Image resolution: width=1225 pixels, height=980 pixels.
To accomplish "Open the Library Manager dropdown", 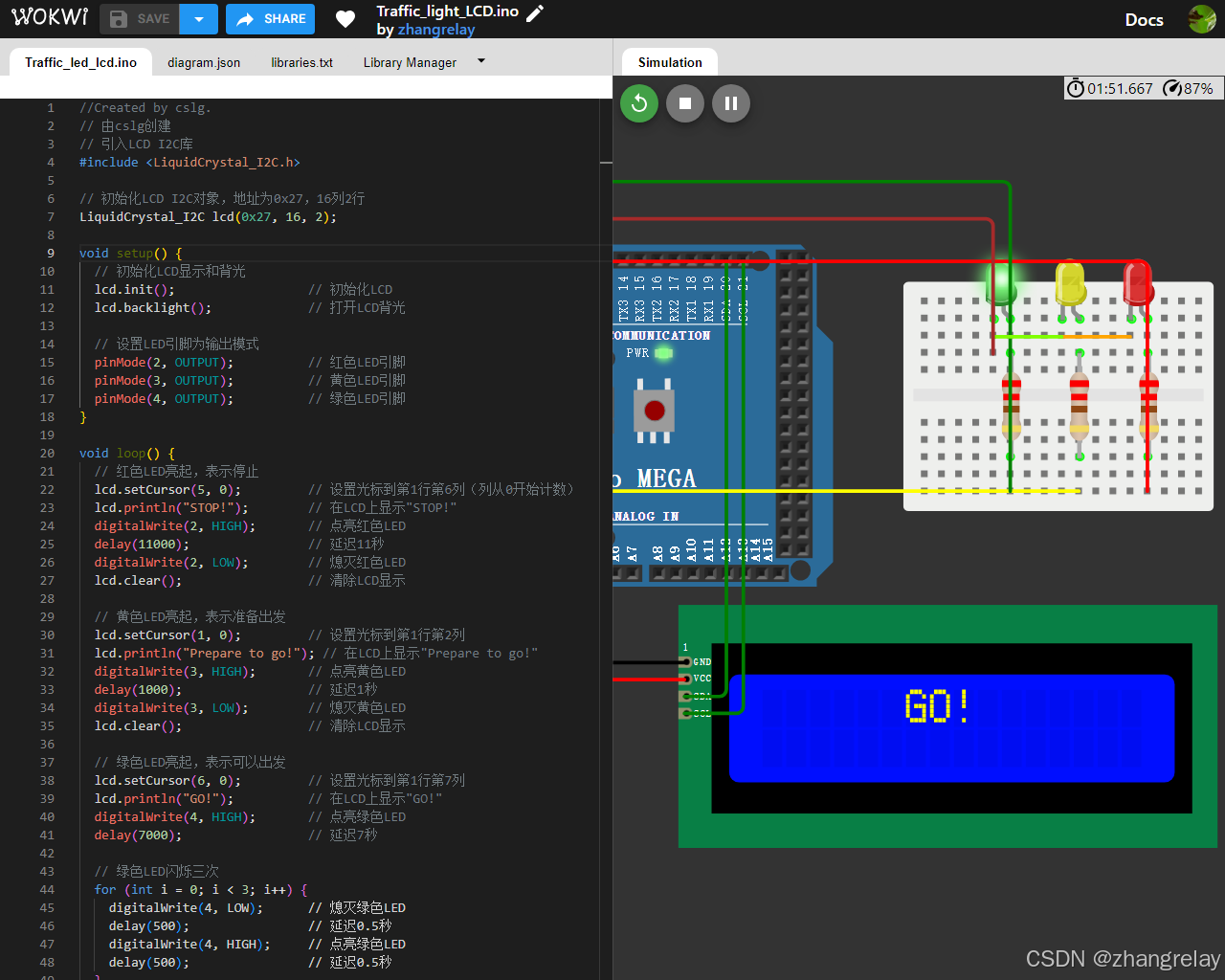I will [480, 60].
